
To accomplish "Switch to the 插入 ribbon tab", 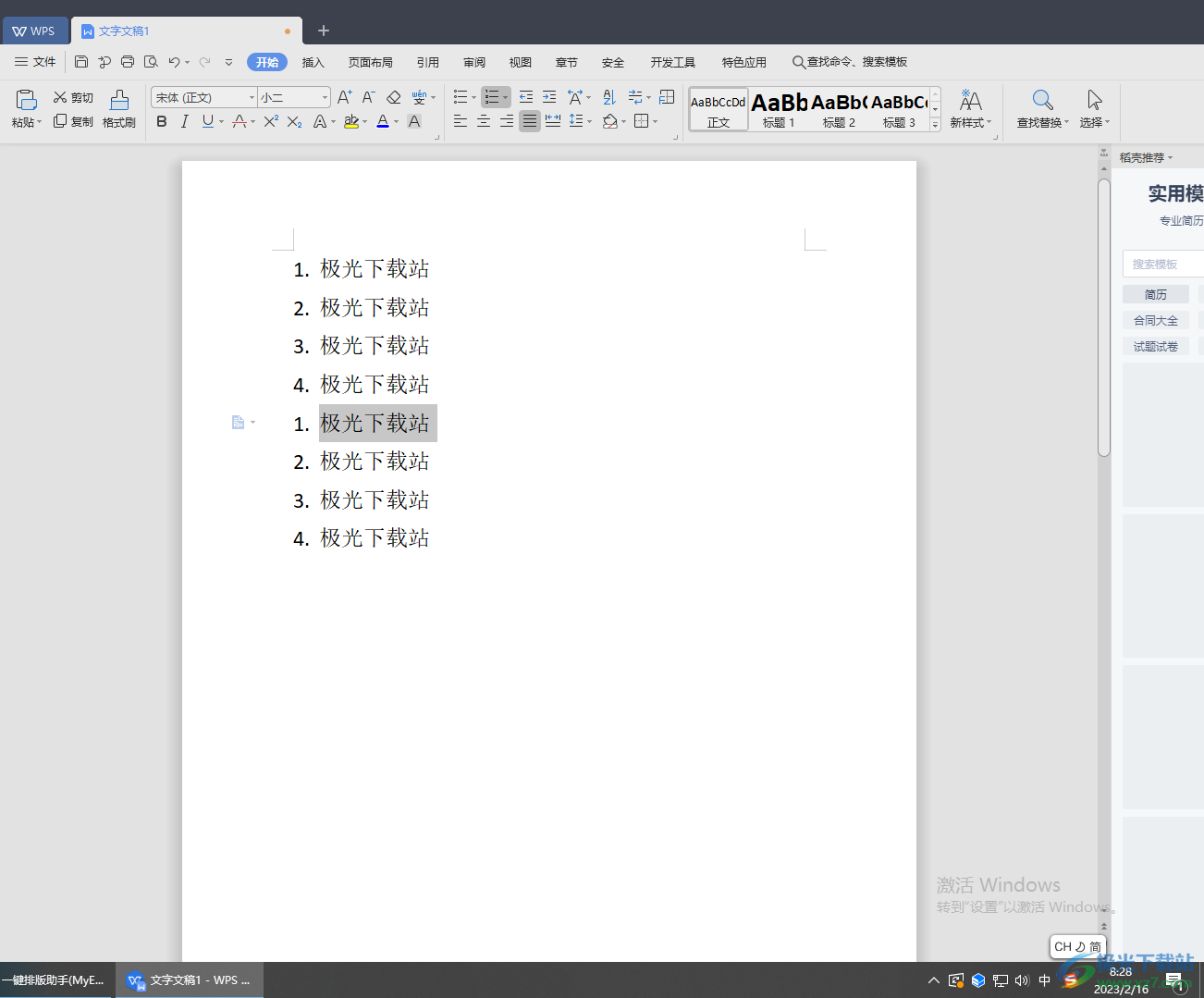I will click(313, 62).
